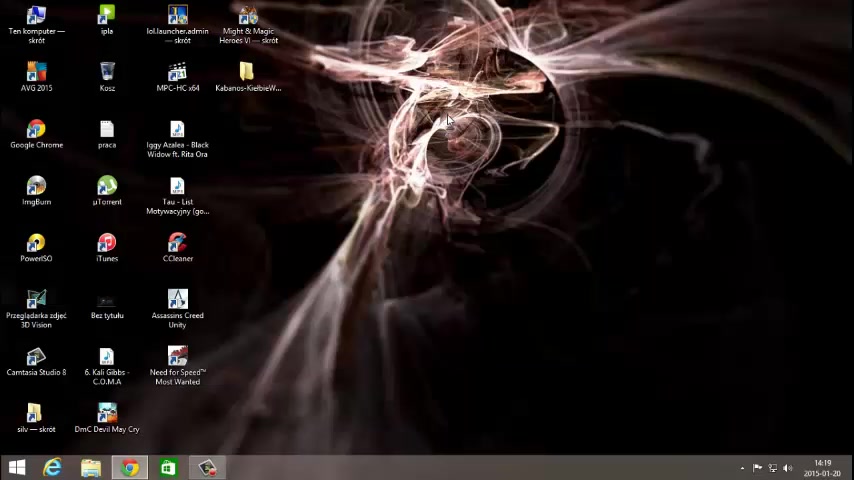This screenshot has height=480, width=854.
Task: Select the MPC-HC x64 player icon
Action: (177, 73)
